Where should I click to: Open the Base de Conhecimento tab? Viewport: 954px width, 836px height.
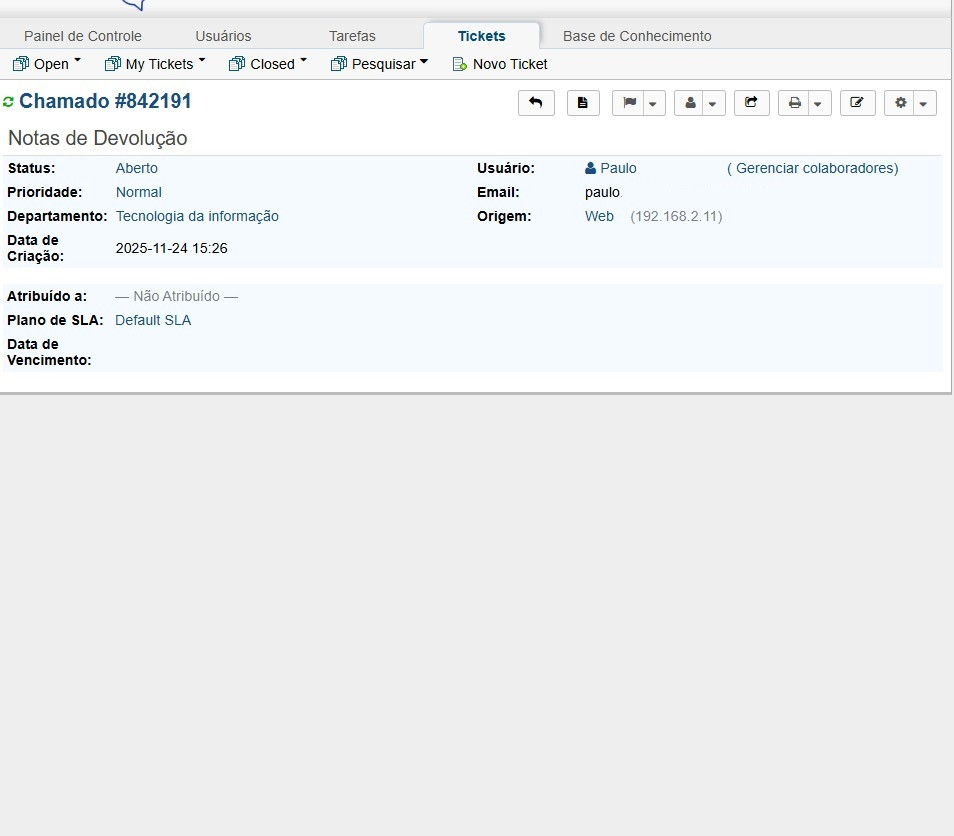[637, 36]
